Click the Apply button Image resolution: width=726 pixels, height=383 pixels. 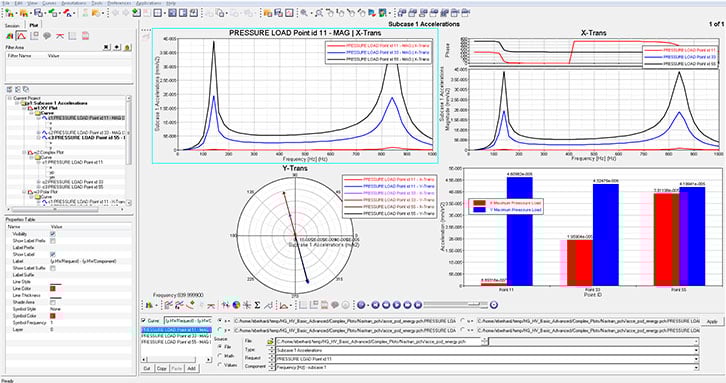(712, 321)
